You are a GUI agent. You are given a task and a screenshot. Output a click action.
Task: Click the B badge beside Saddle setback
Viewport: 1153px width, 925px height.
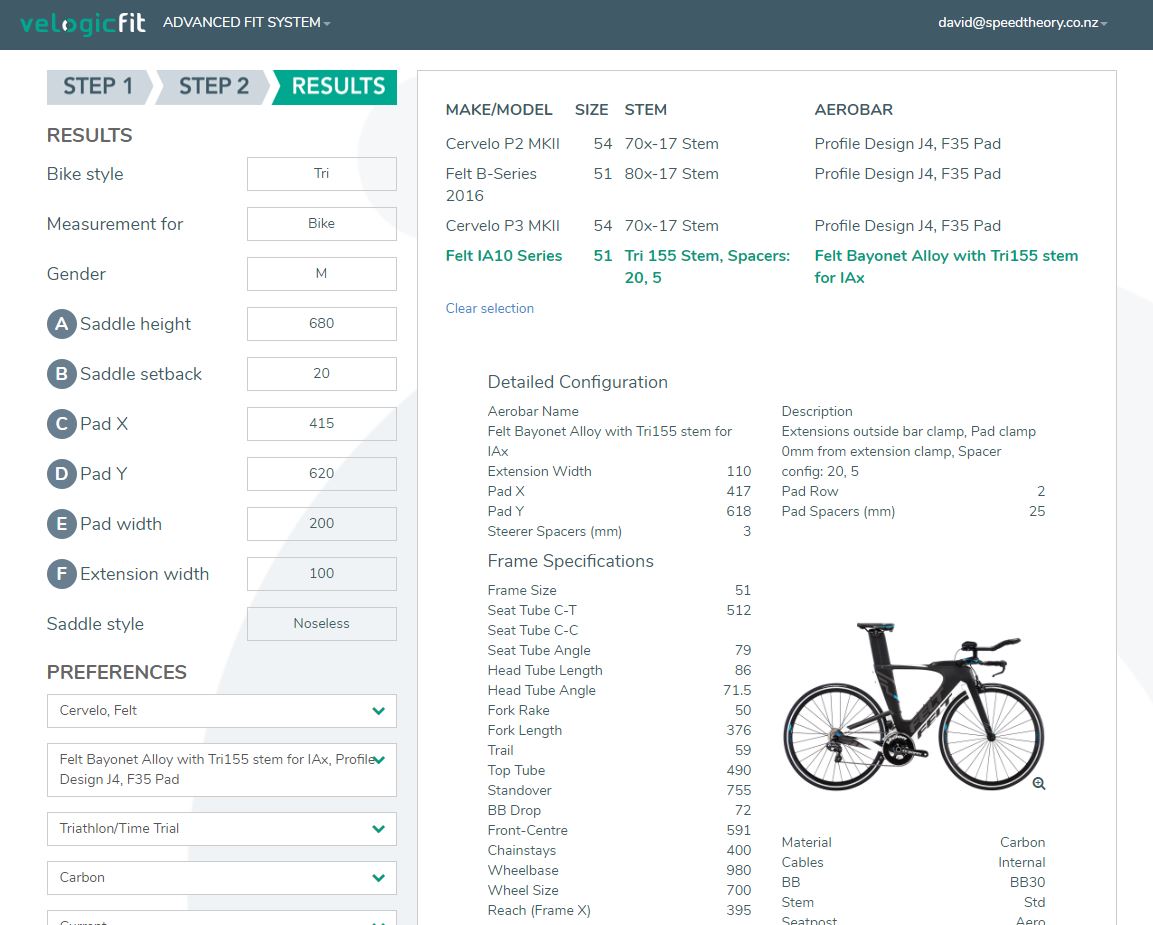click(62, 374)
